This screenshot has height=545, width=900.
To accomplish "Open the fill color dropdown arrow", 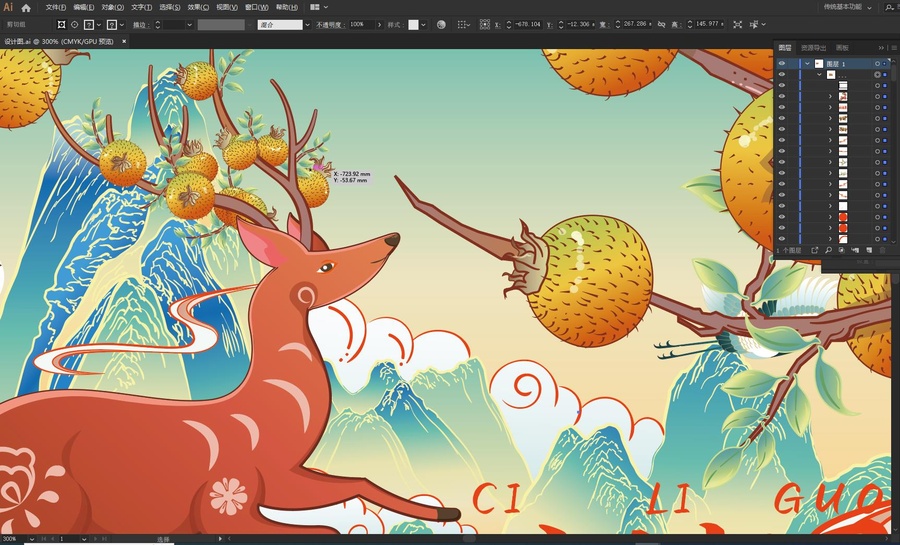I will coord(99,25).
